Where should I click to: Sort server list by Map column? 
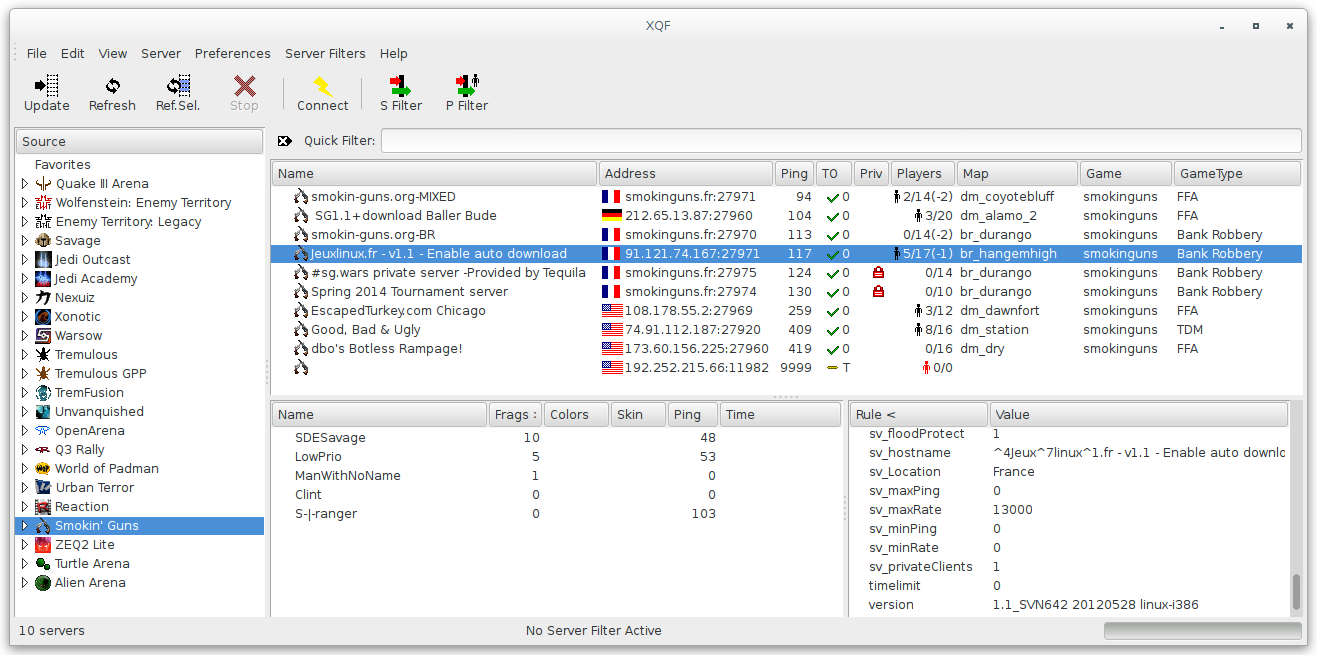(x=1017, y=174)
